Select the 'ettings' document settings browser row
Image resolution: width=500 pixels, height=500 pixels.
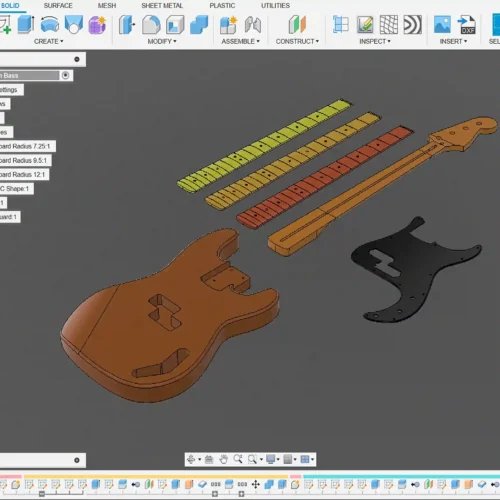(12, 90)
